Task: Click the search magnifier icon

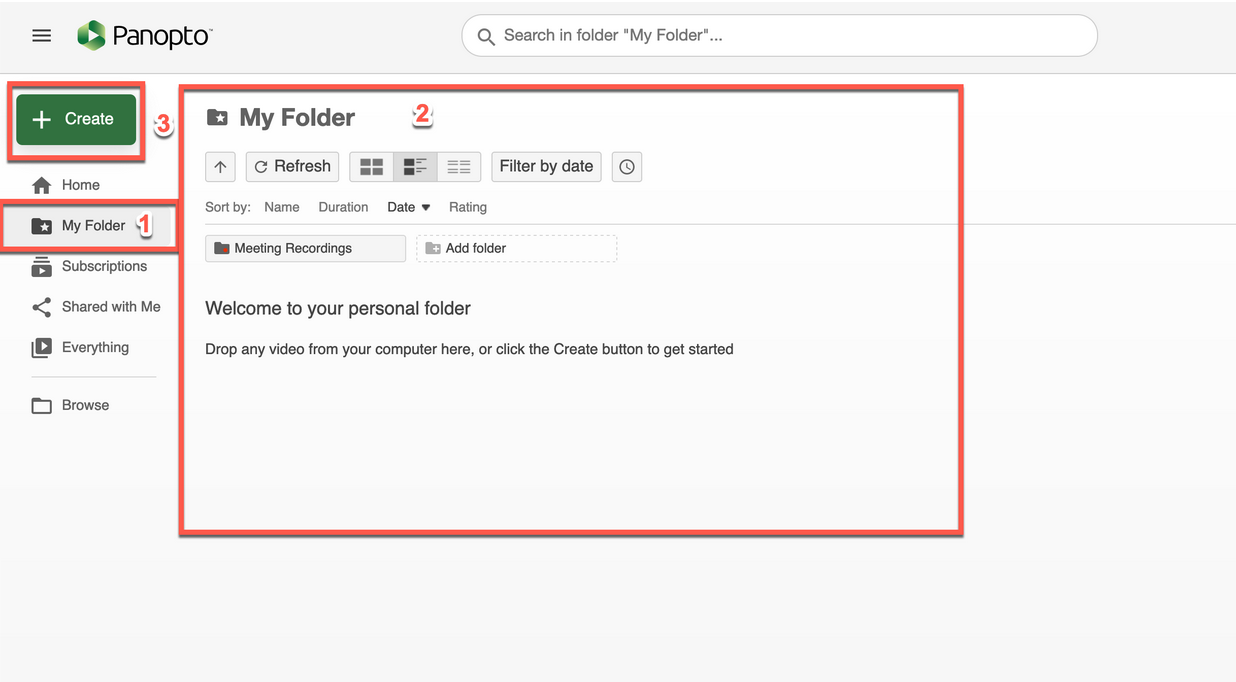Action: click(x=486, y=37)
